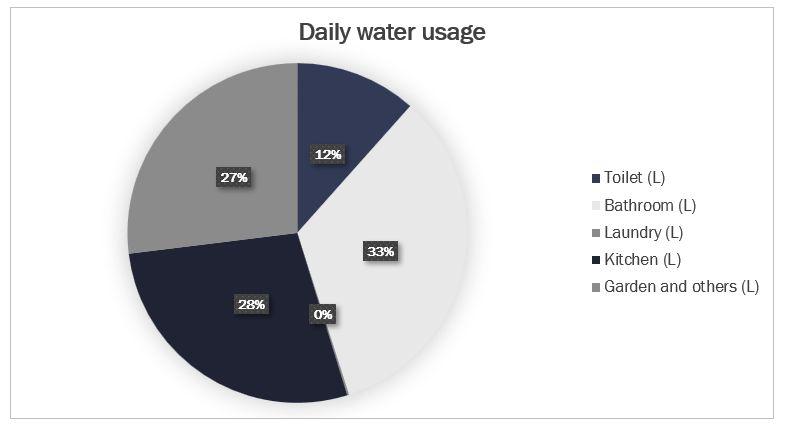Pick the Garden and others legend swatch
Screen dimensions: 785x430
(x=595, y=287)
